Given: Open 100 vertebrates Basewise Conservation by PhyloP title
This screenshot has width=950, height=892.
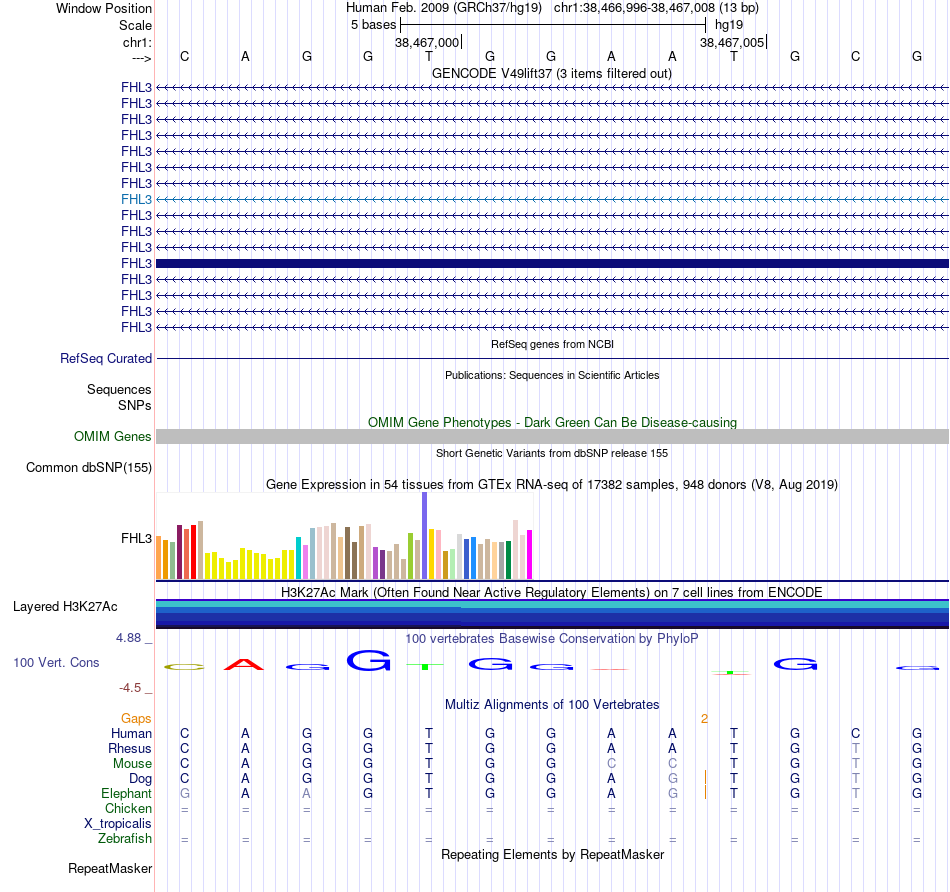Looking at the screenshot, I should 552,638.
